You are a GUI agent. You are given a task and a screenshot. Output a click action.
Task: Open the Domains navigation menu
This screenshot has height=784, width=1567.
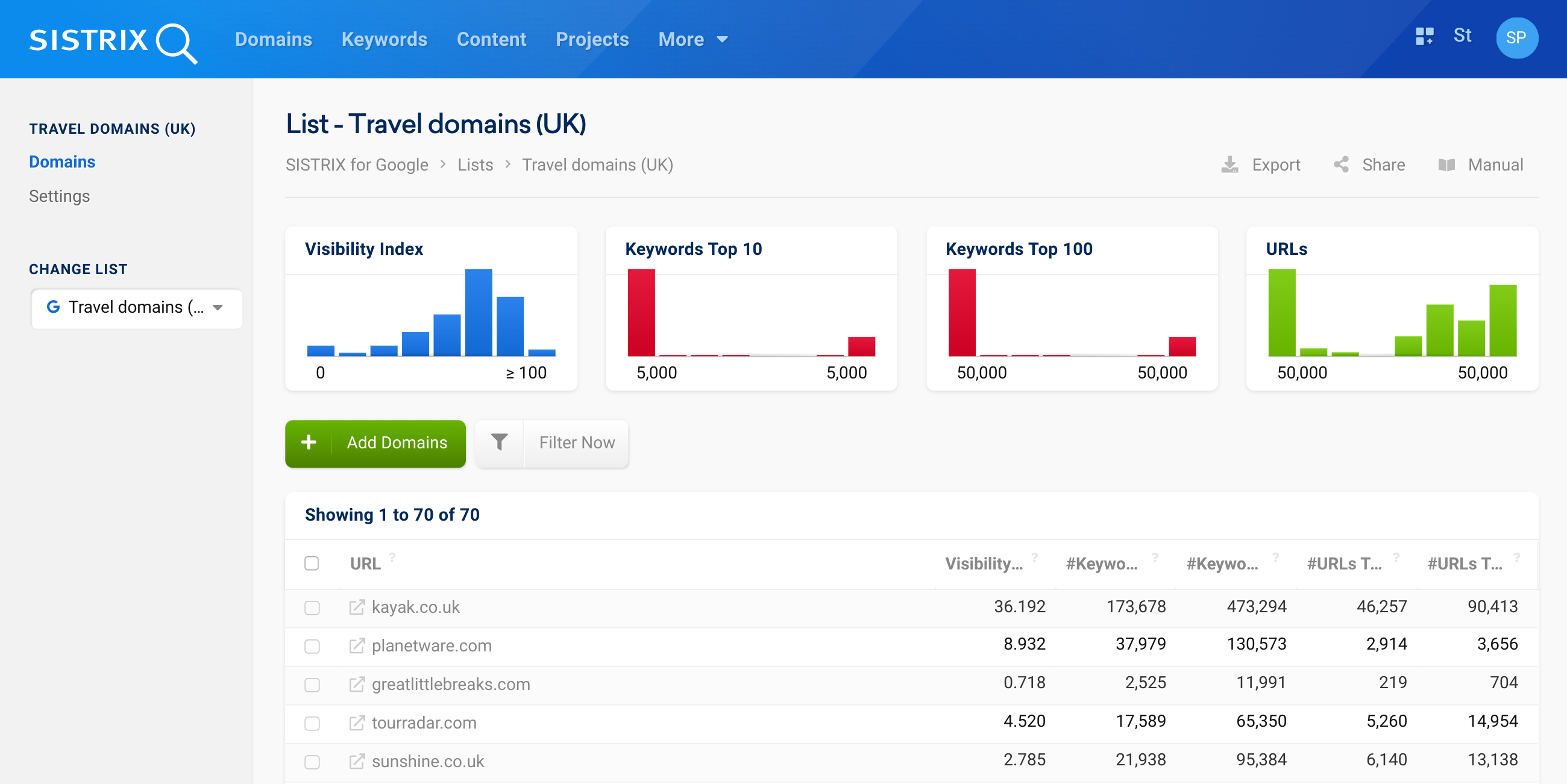(274, 40)
